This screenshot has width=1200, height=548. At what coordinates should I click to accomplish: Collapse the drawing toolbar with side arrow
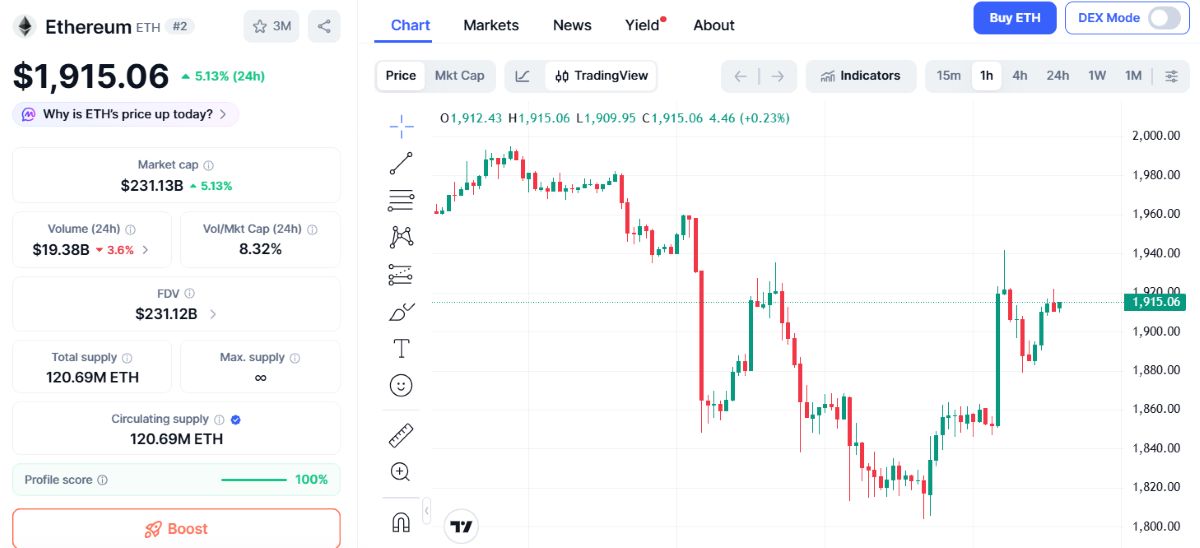click(427, 511)
